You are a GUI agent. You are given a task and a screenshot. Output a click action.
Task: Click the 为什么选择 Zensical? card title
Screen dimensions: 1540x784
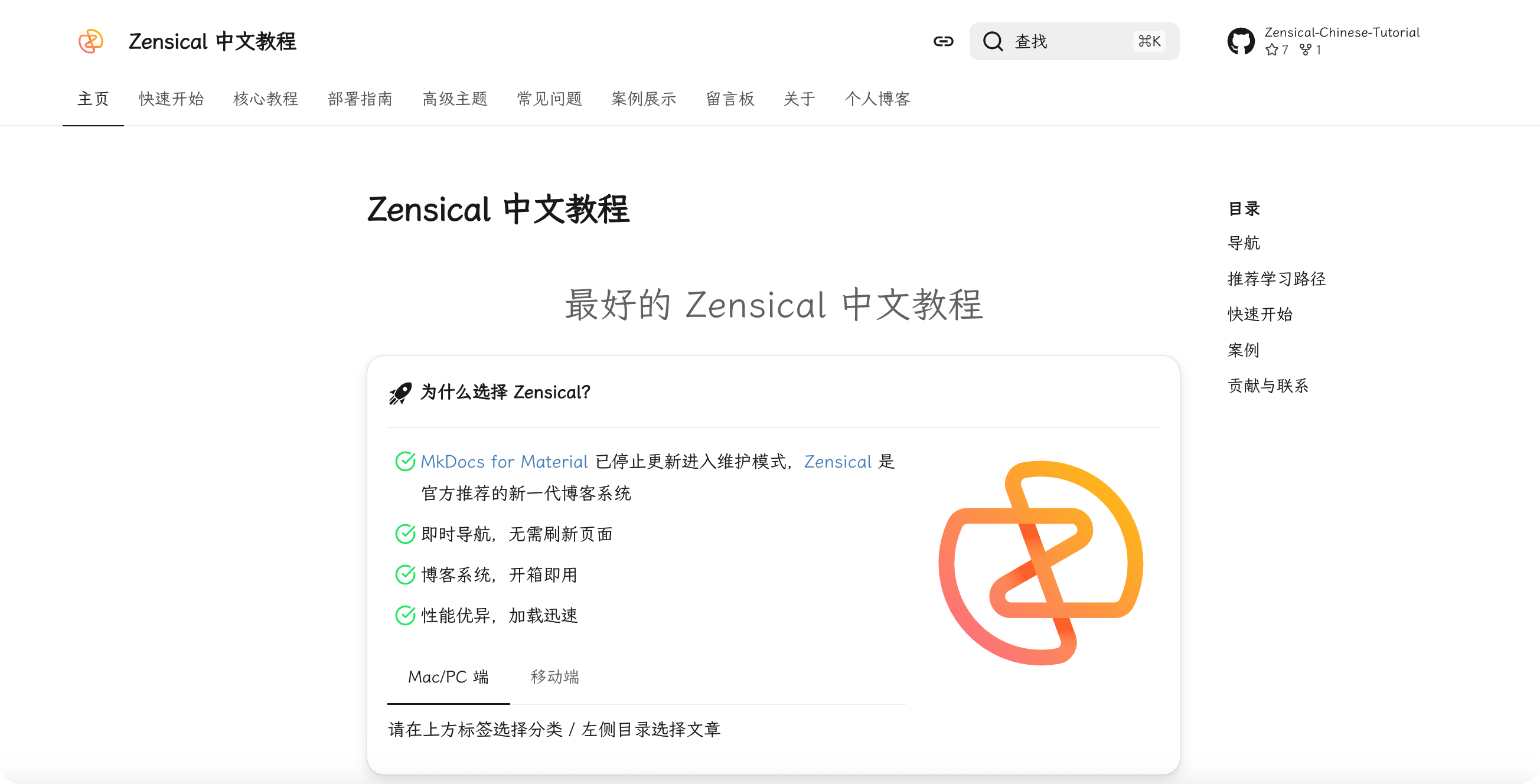click(x=505, y=393)
